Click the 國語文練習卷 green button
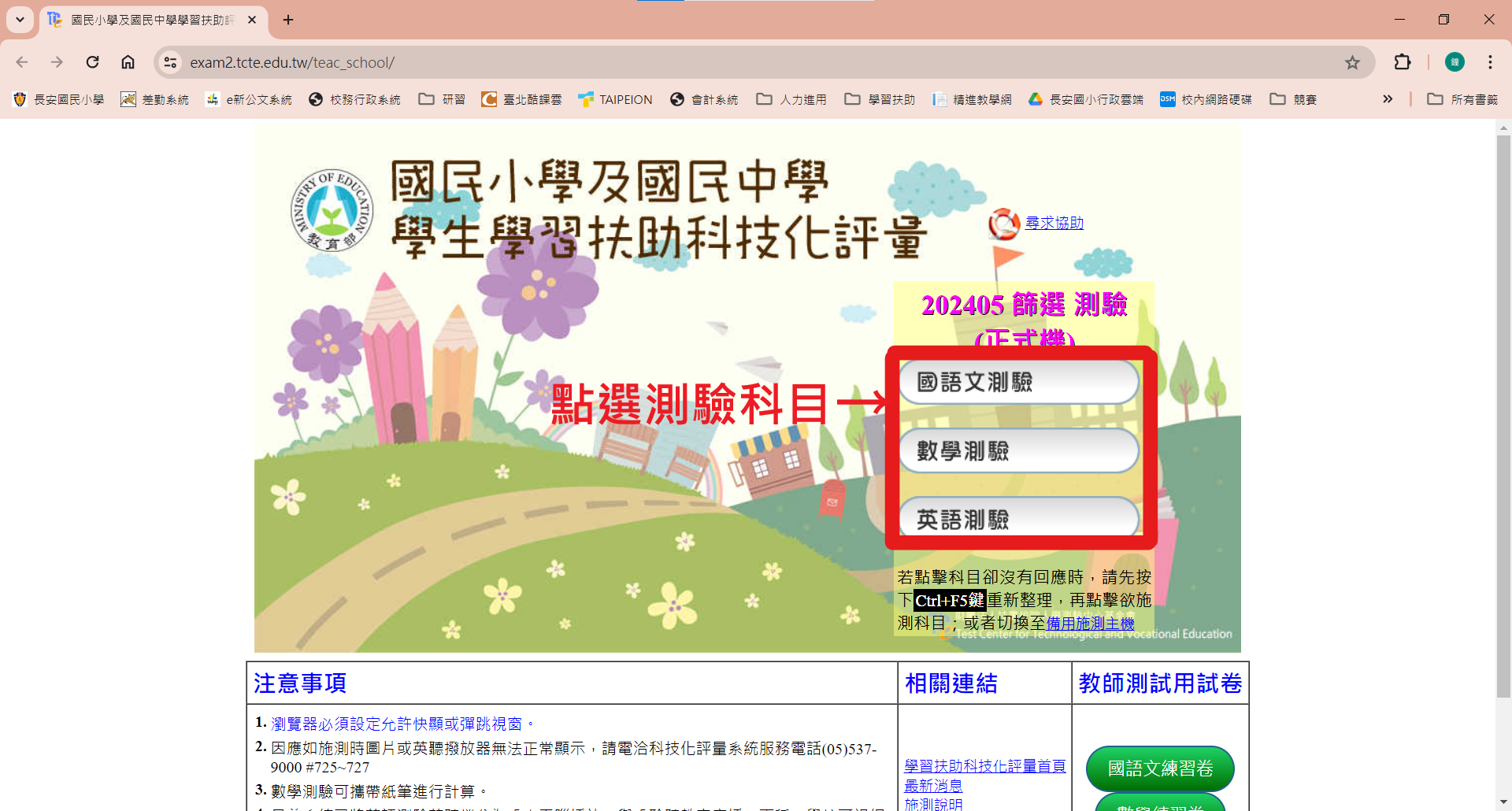The height and width of the screenshot is (811, 1512). [1159, 768]
